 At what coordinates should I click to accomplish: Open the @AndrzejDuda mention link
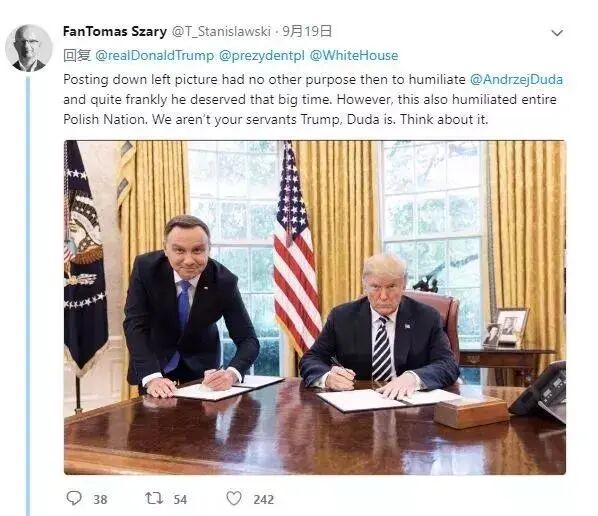[516, 80]
